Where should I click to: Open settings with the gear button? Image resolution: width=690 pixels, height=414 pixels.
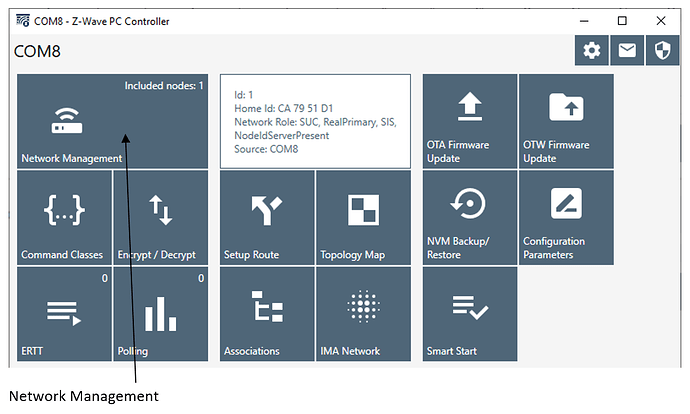(x=591, y=51)
